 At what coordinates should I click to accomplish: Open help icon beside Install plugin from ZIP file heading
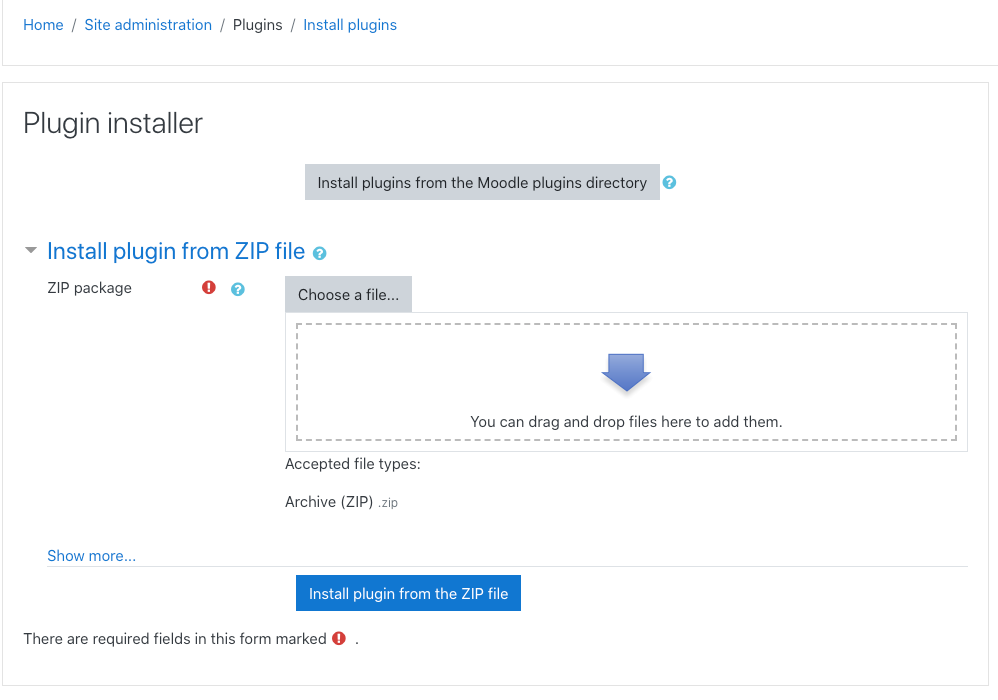click(320, 253)
